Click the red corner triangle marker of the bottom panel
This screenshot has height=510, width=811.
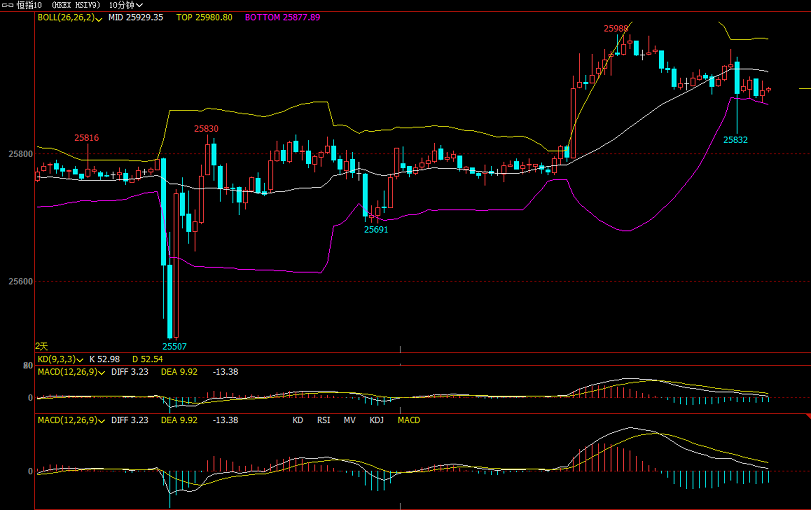click(x=808, y=415)
